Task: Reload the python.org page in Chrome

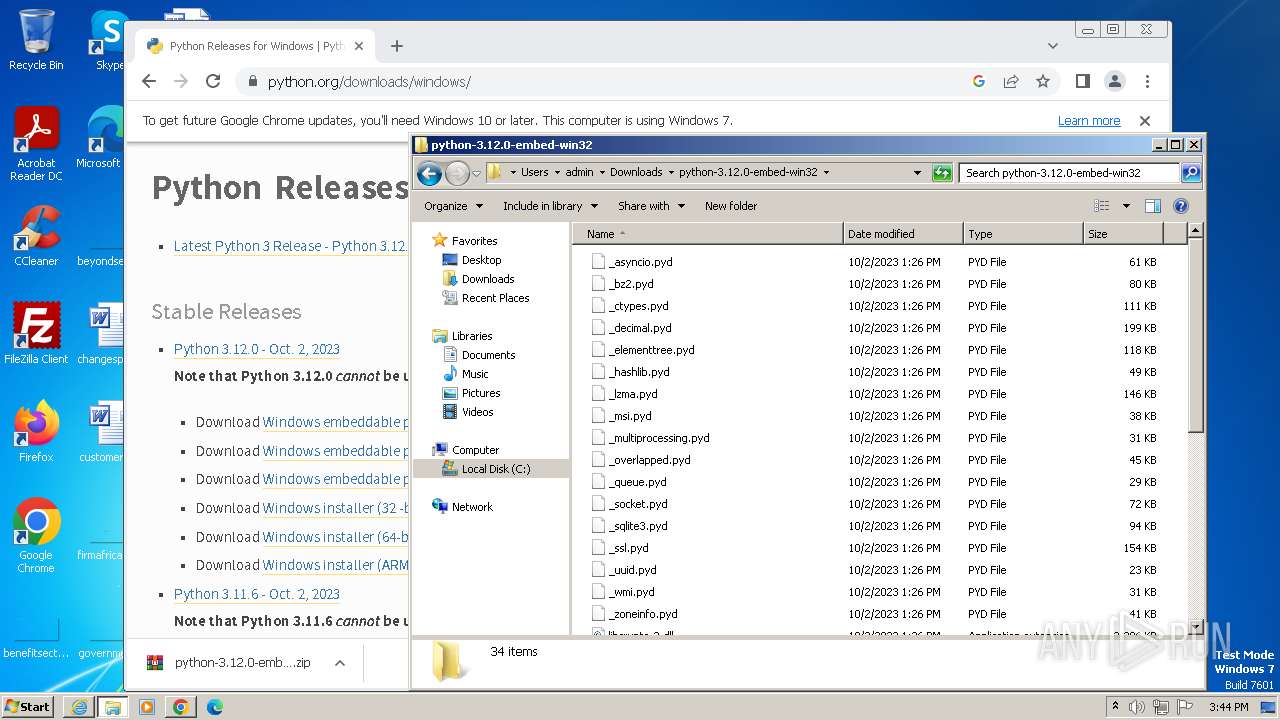Action: [x=213, y=82]
